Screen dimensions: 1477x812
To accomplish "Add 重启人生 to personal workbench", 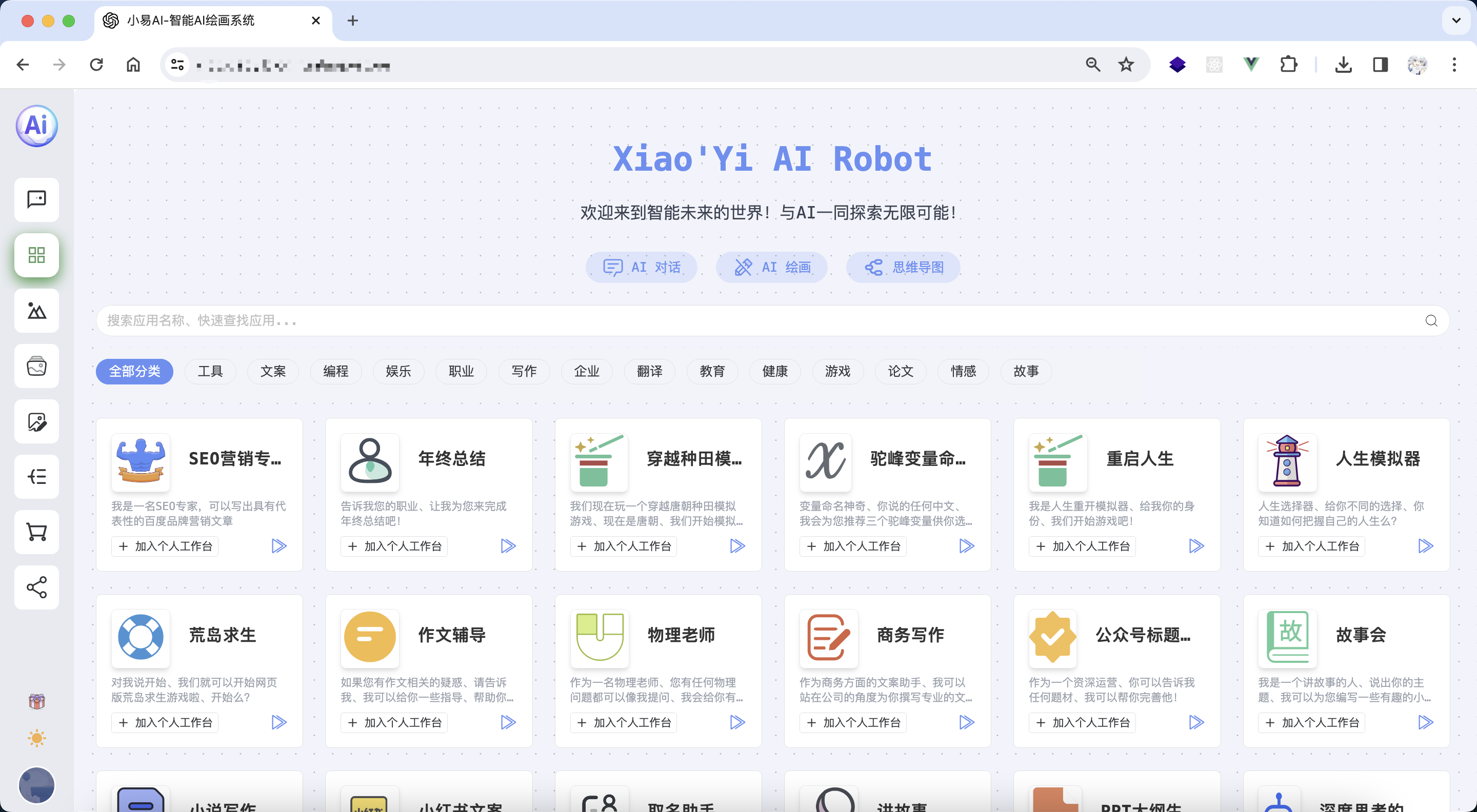I will (1083, 546).
